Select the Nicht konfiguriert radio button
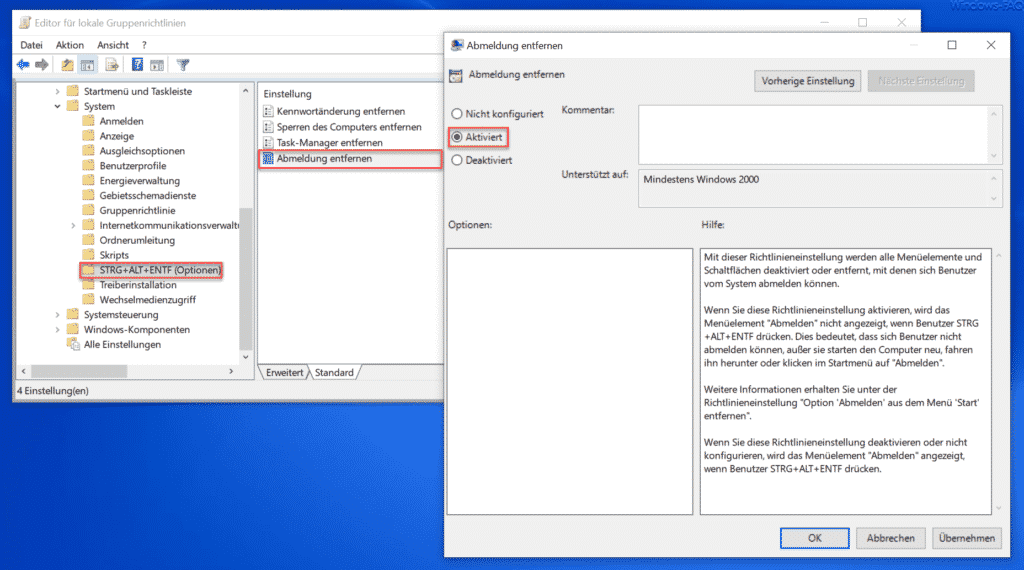 point(457,114)
